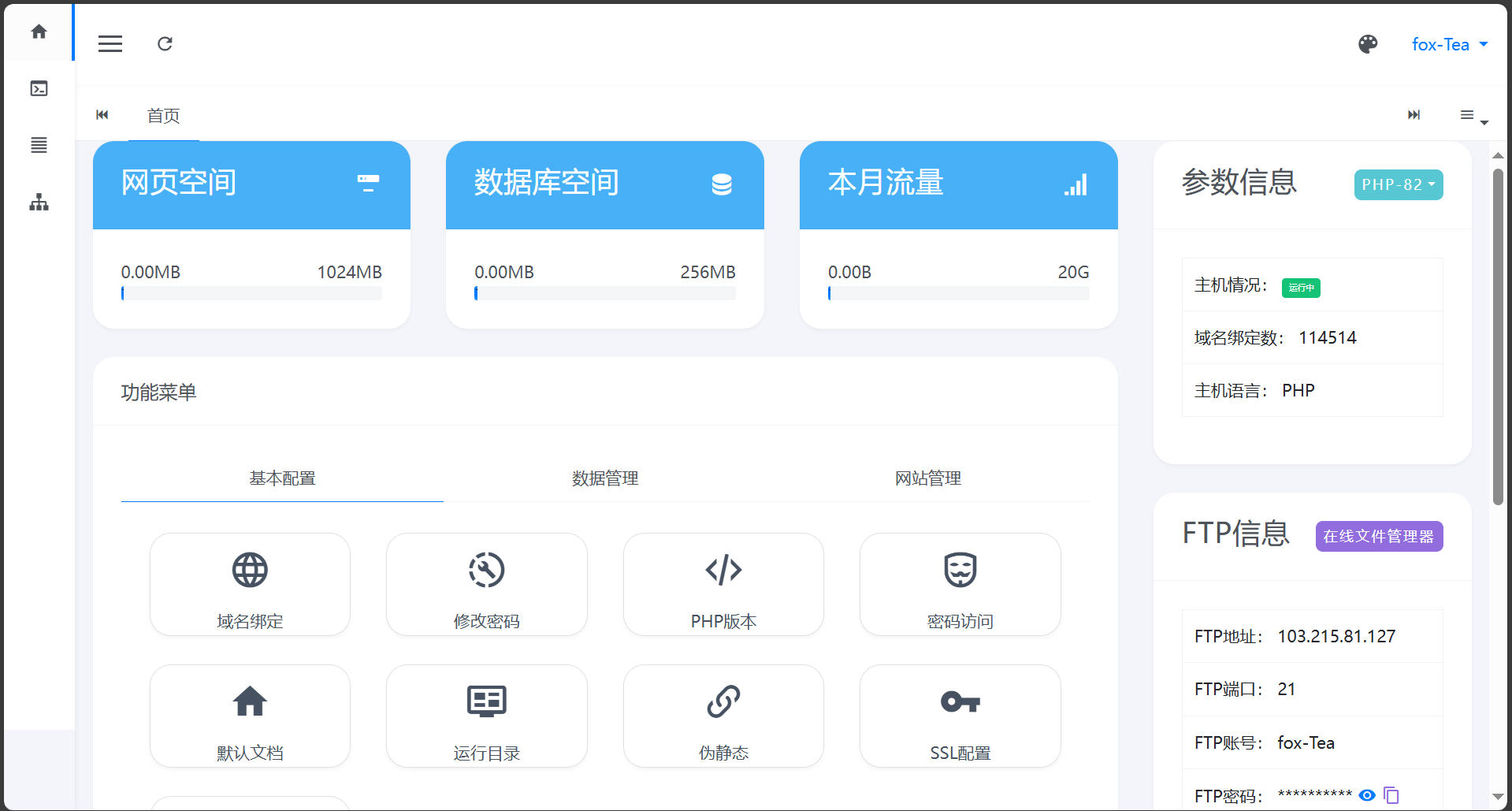
Task: Expand the fox-Tea user dropdown
Action: pyautogui.click(x=1450, y=45)
